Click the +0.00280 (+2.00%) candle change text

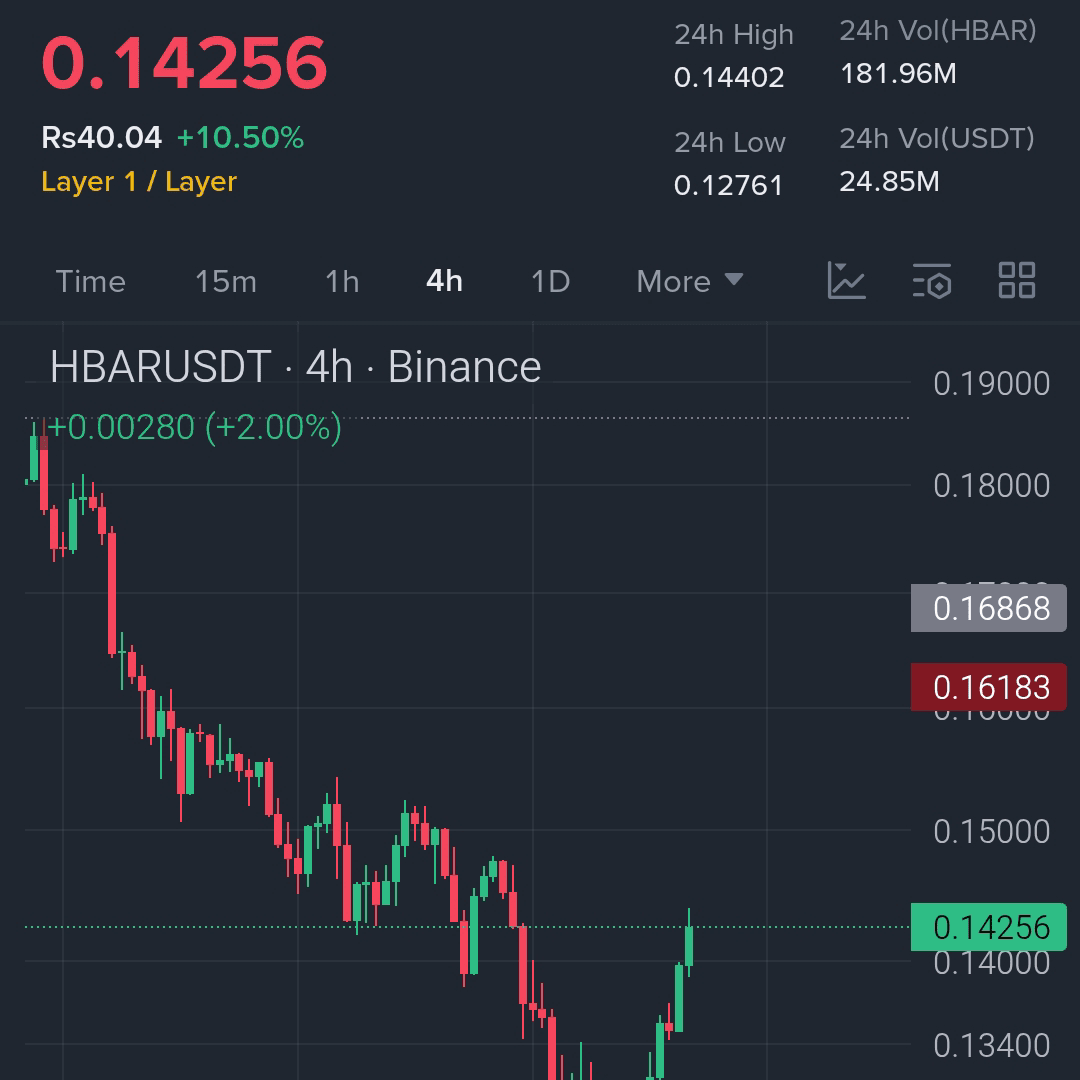click(x=194, y=427)
